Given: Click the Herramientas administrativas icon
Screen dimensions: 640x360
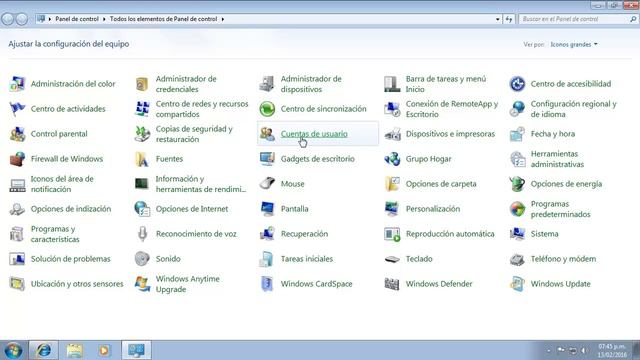Looking at the screenshot, I should tap(517, 159).
